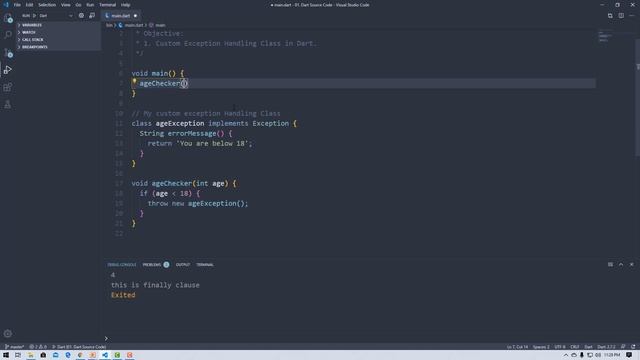Open the debug console icon in Run toolbar
This screenshot has width=640, height=360.
[x=92, y=16]
